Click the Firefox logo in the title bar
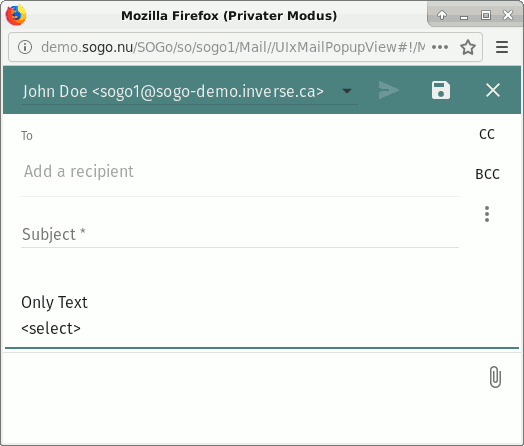Viewport: 524px width, 446px height. (16, 15)
